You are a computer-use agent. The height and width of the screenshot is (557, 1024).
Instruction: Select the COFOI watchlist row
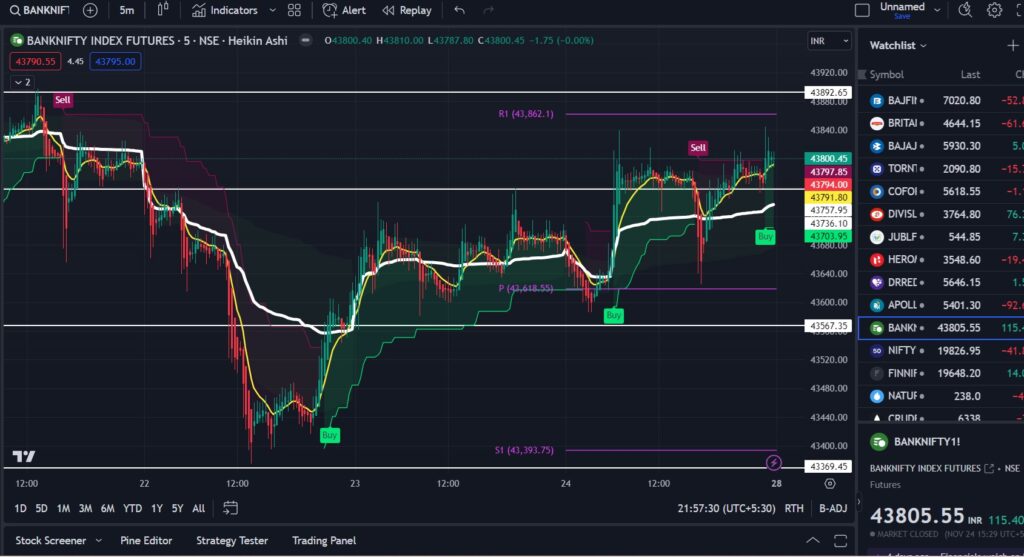pyautogui.click(x=940, y=192)
